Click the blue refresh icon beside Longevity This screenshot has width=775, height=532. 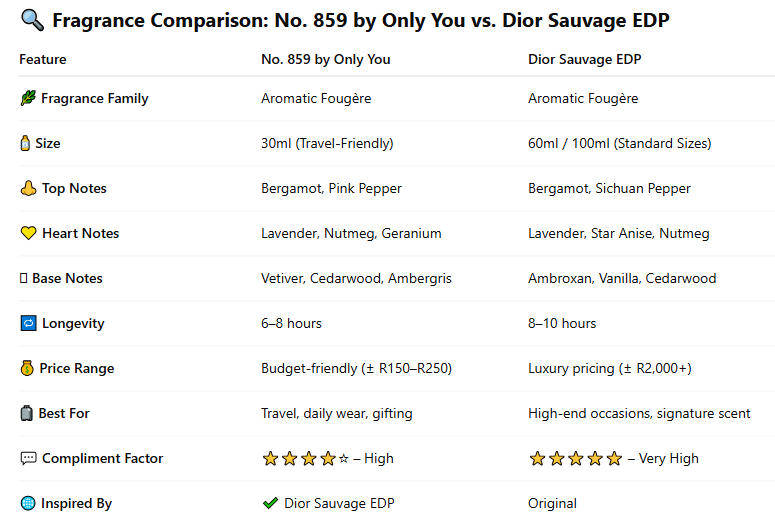[28, 323]
